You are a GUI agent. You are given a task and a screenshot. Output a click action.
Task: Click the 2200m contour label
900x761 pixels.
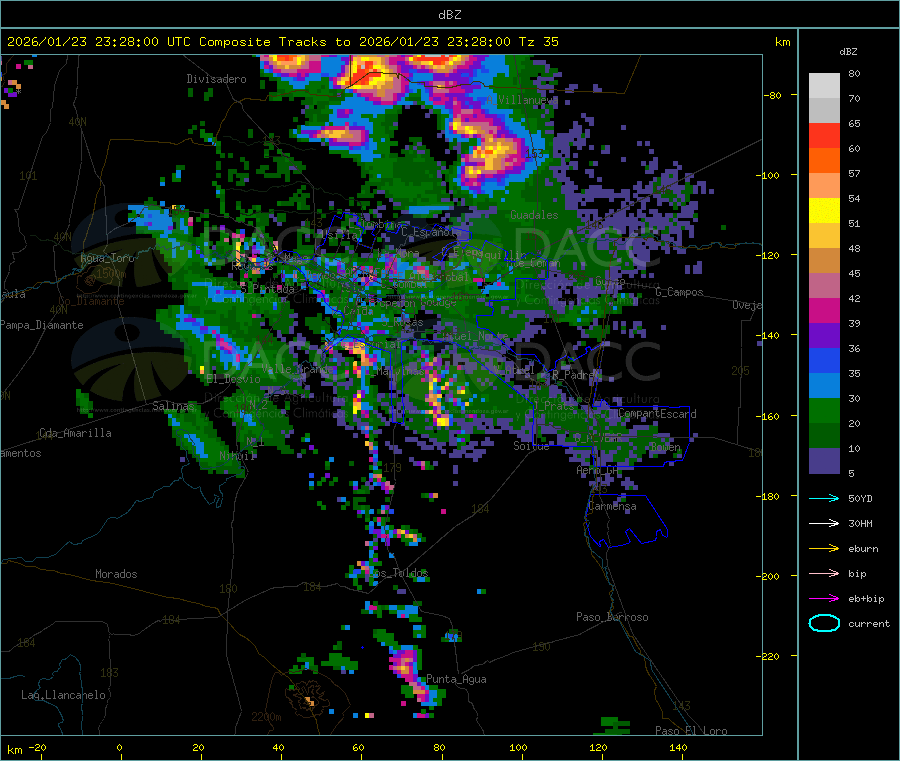coord(266,717)
